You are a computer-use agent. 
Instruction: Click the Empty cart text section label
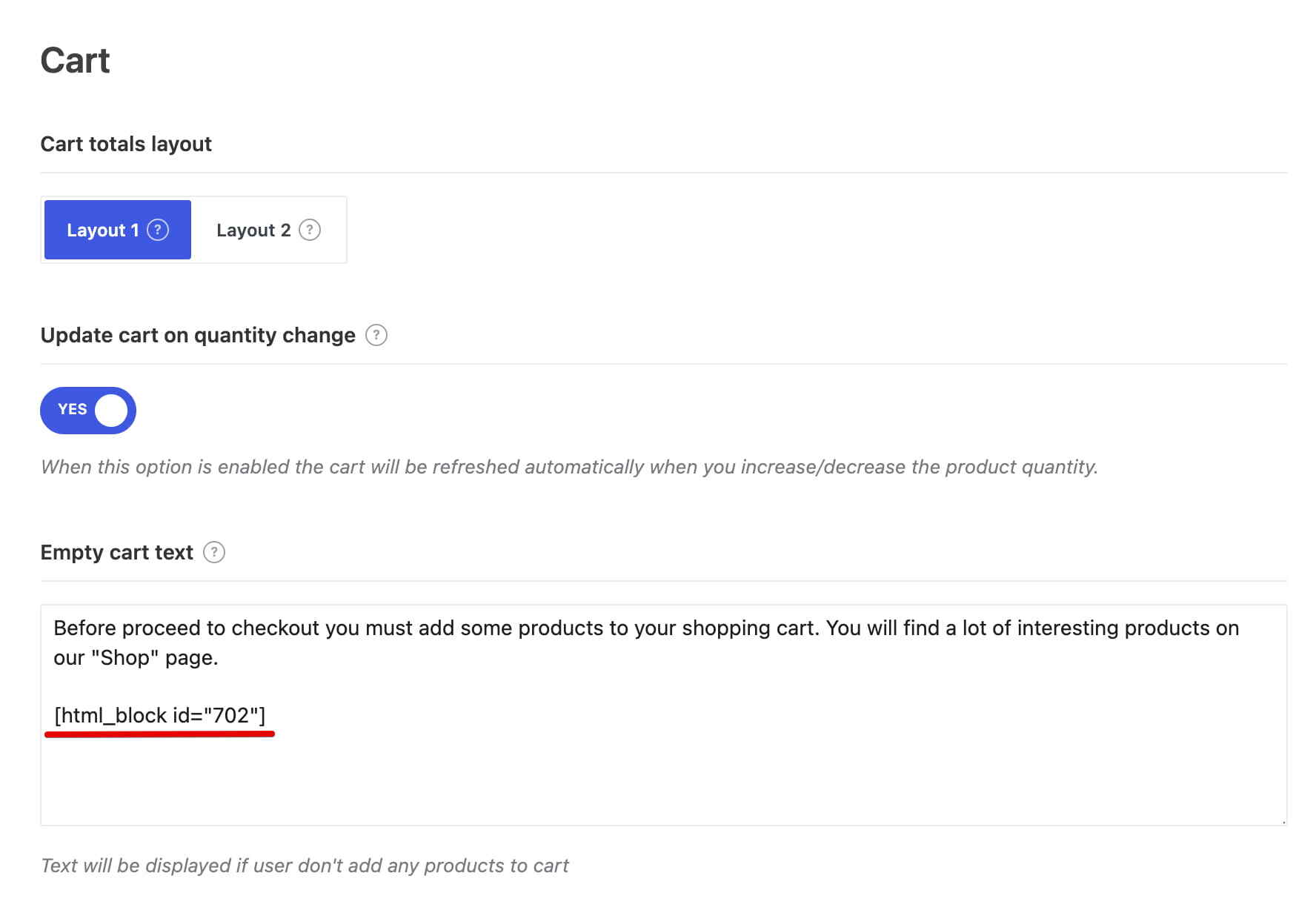click(117, 552)
